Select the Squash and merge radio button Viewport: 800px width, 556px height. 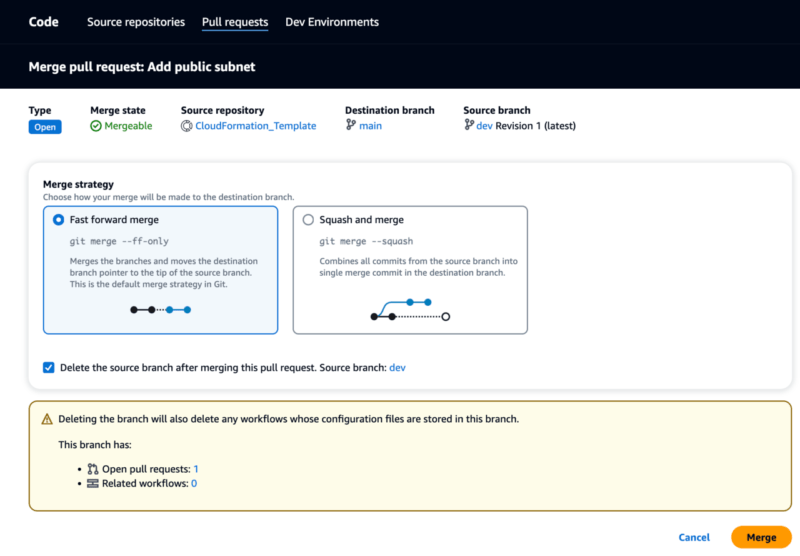308,220
